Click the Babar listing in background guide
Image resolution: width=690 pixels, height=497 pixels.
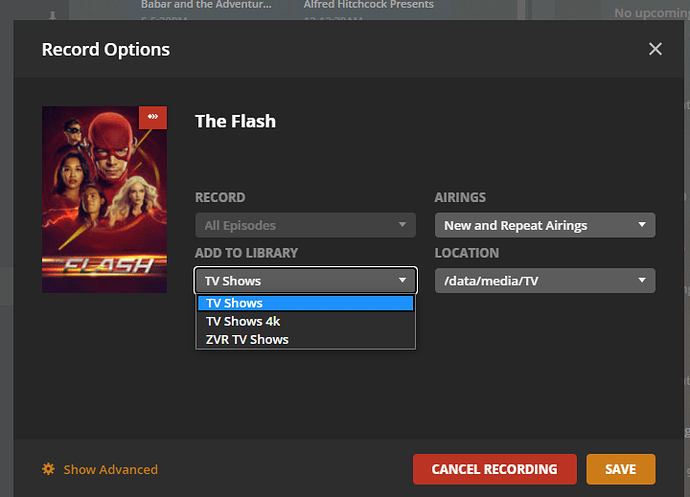pos(206,4)
